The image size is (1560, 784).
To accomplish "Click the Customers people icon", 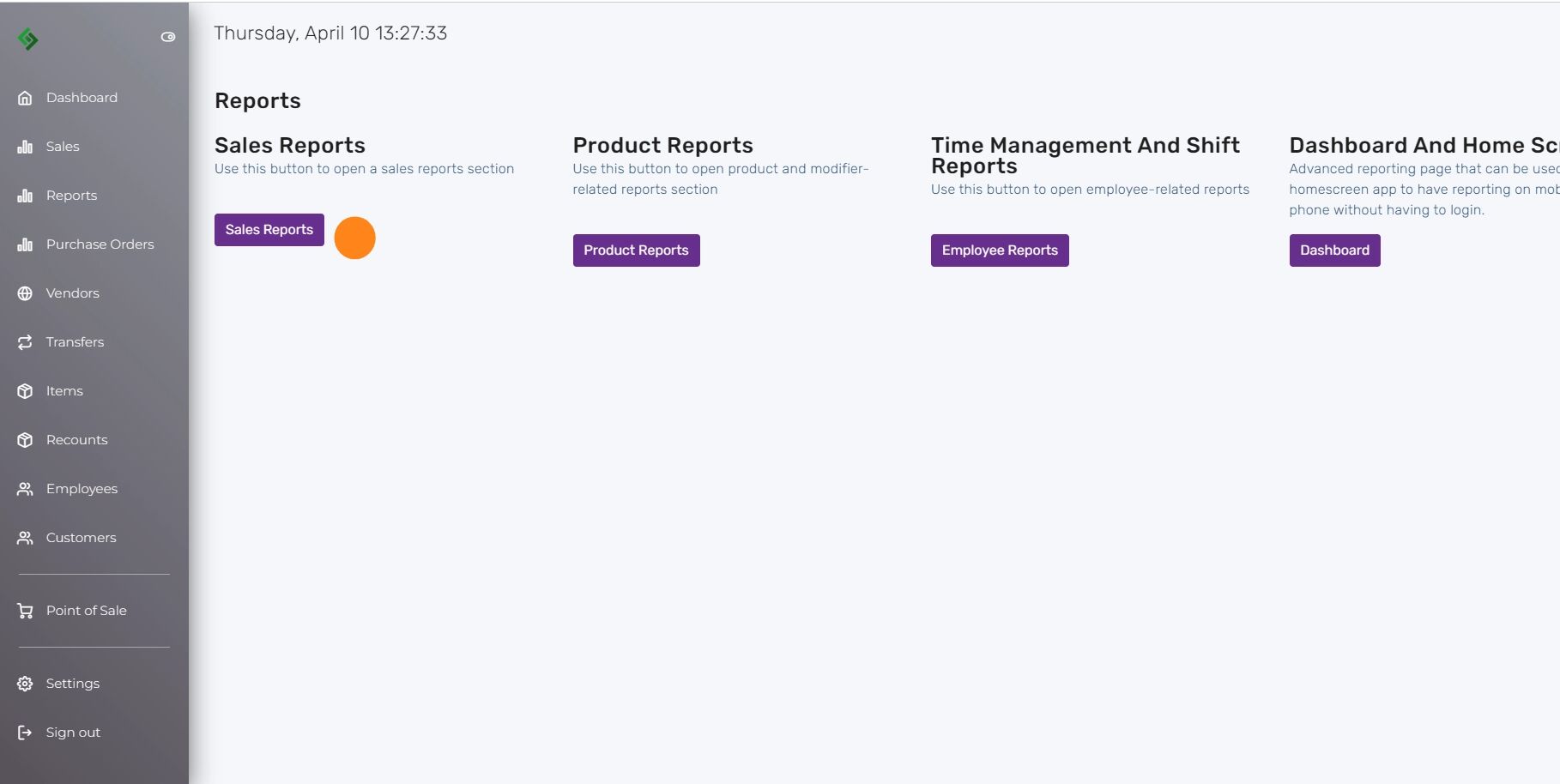I will click(x=25, y=538).
